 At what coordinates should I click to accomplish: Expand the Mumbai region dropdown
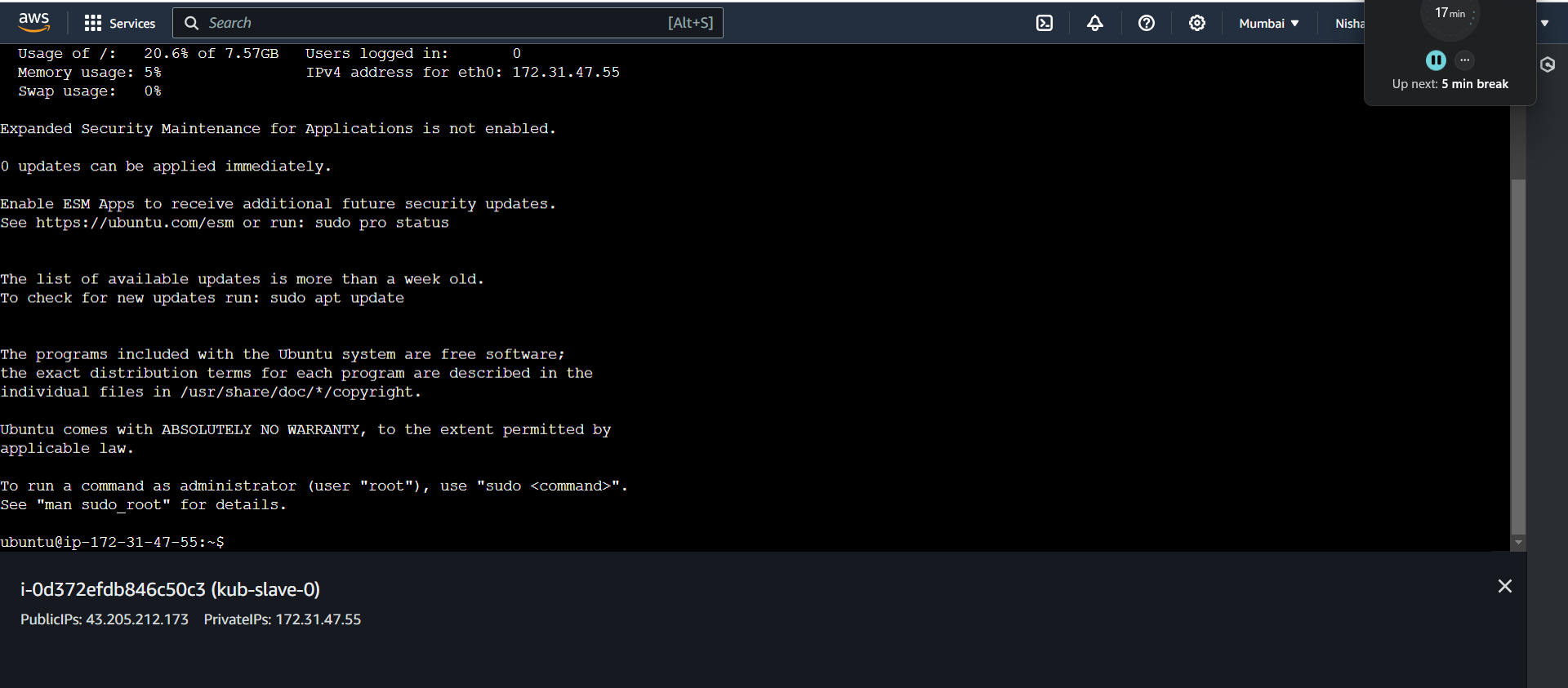[1268, 23]
